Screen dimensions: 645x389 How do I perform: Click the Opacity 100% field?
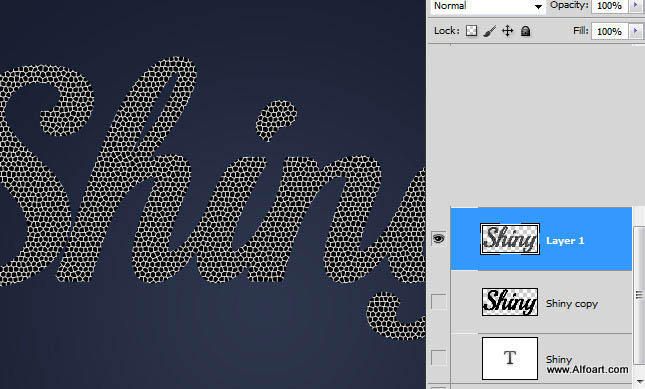[610, 5]
